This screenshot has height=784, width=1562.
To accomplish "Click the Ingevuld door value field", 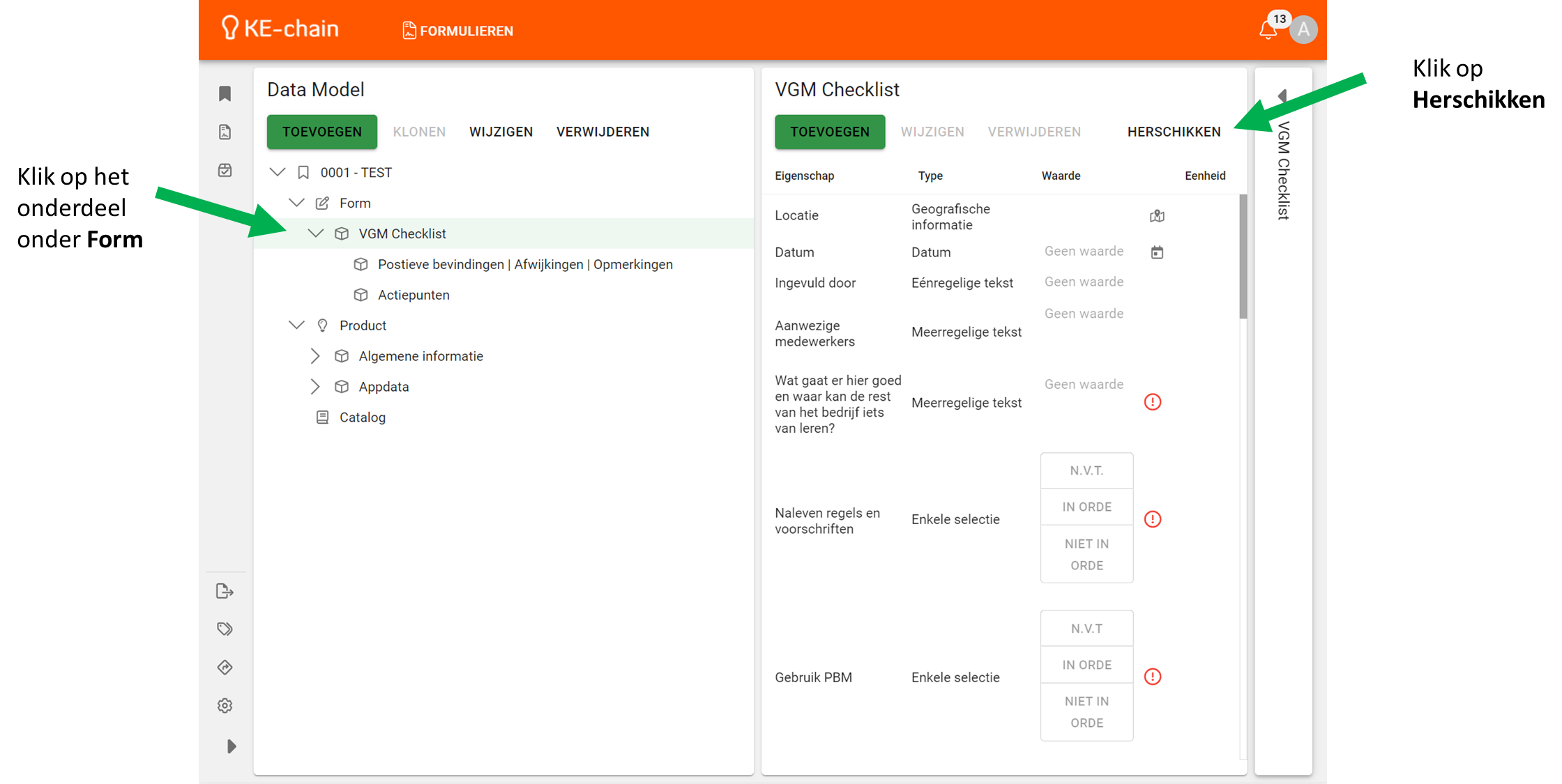I will point(1084,282).
